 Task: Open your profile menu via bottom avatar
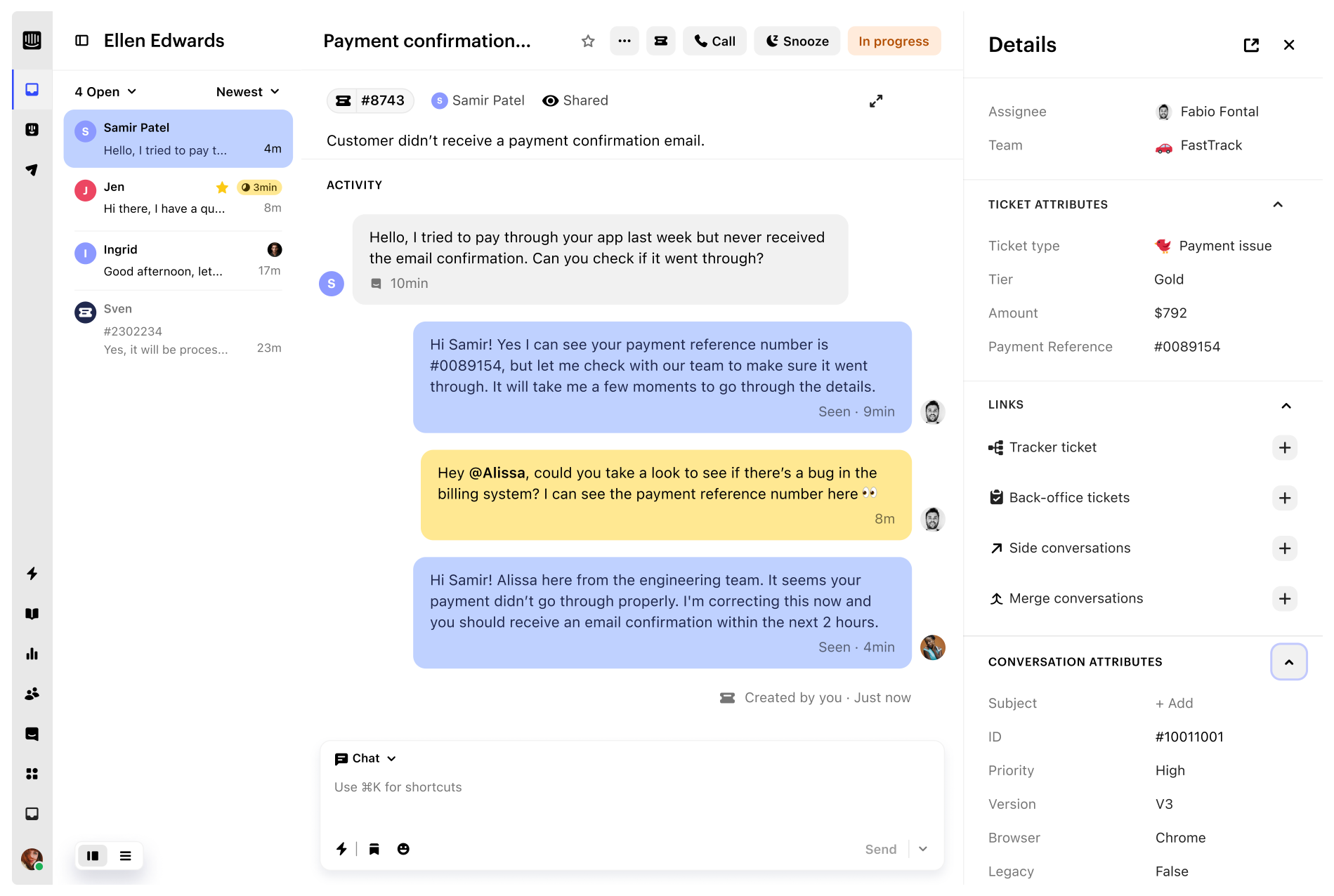point(31,859)
